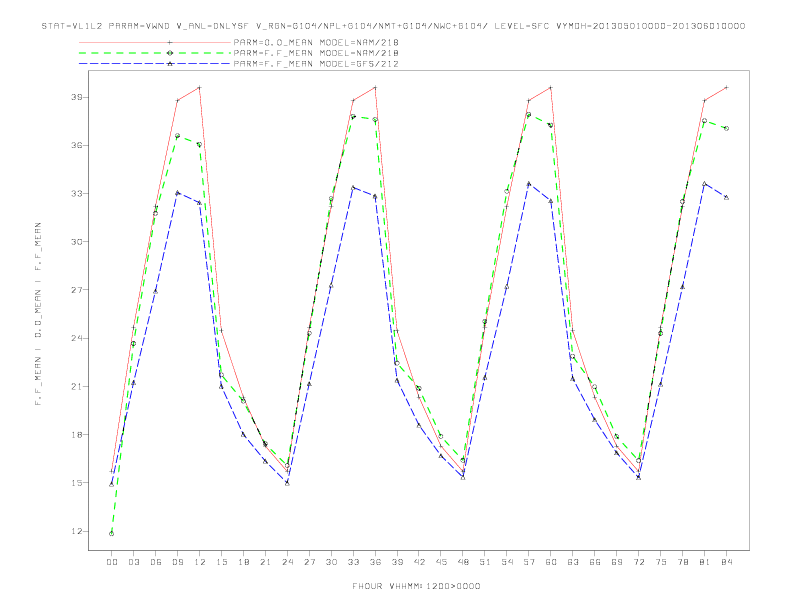Click x-axis tick label 54
This screenshot has width=792, height=612.
(x=507, y=562)
